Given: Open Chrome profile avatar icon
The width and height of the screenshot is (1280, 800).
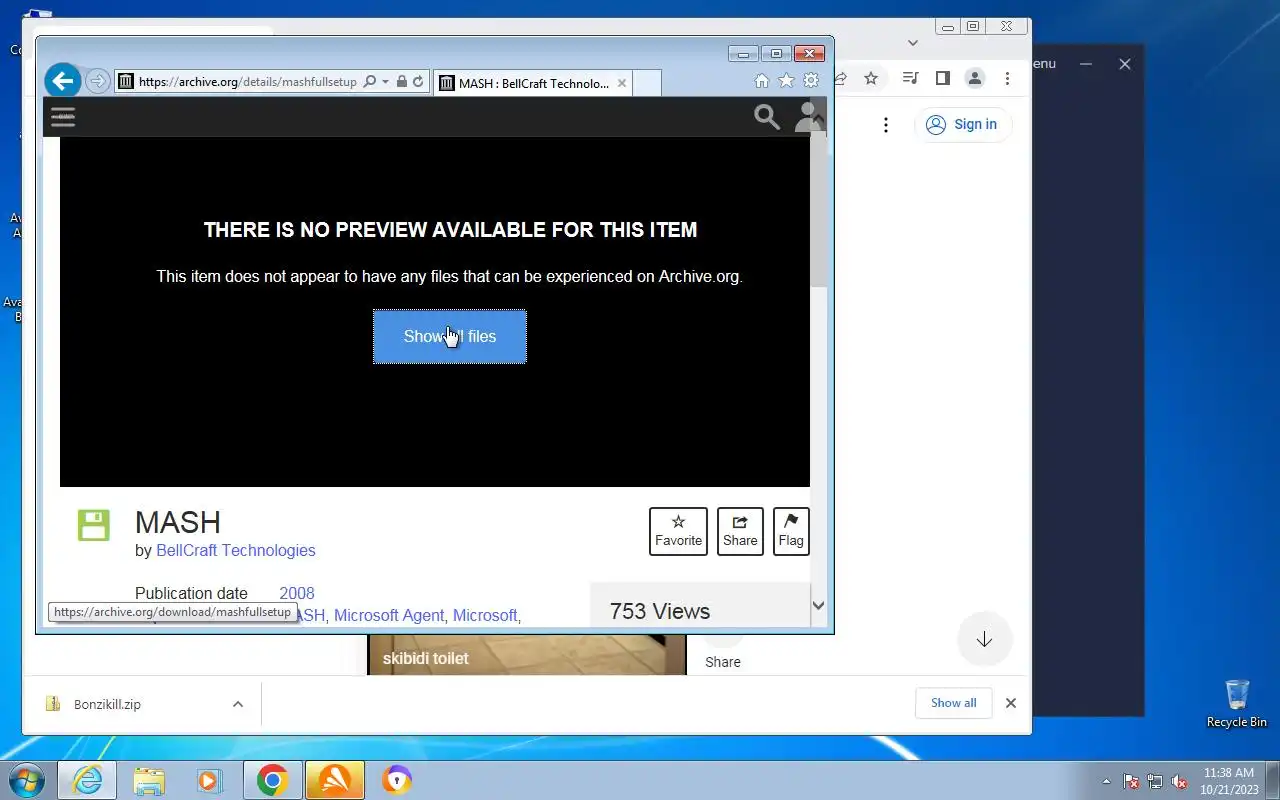Looking at the screenshot, I should point(975,78).
